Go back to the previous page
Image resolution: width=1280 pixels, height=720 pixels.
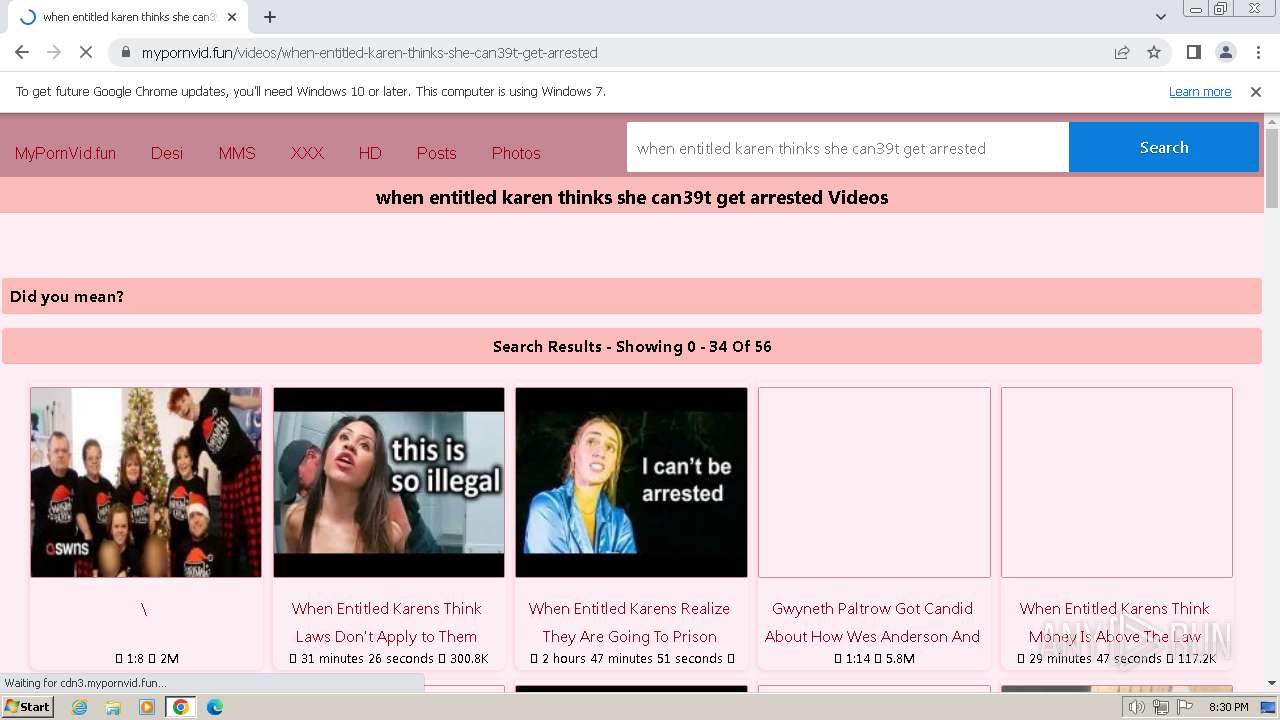coord(22,52)
